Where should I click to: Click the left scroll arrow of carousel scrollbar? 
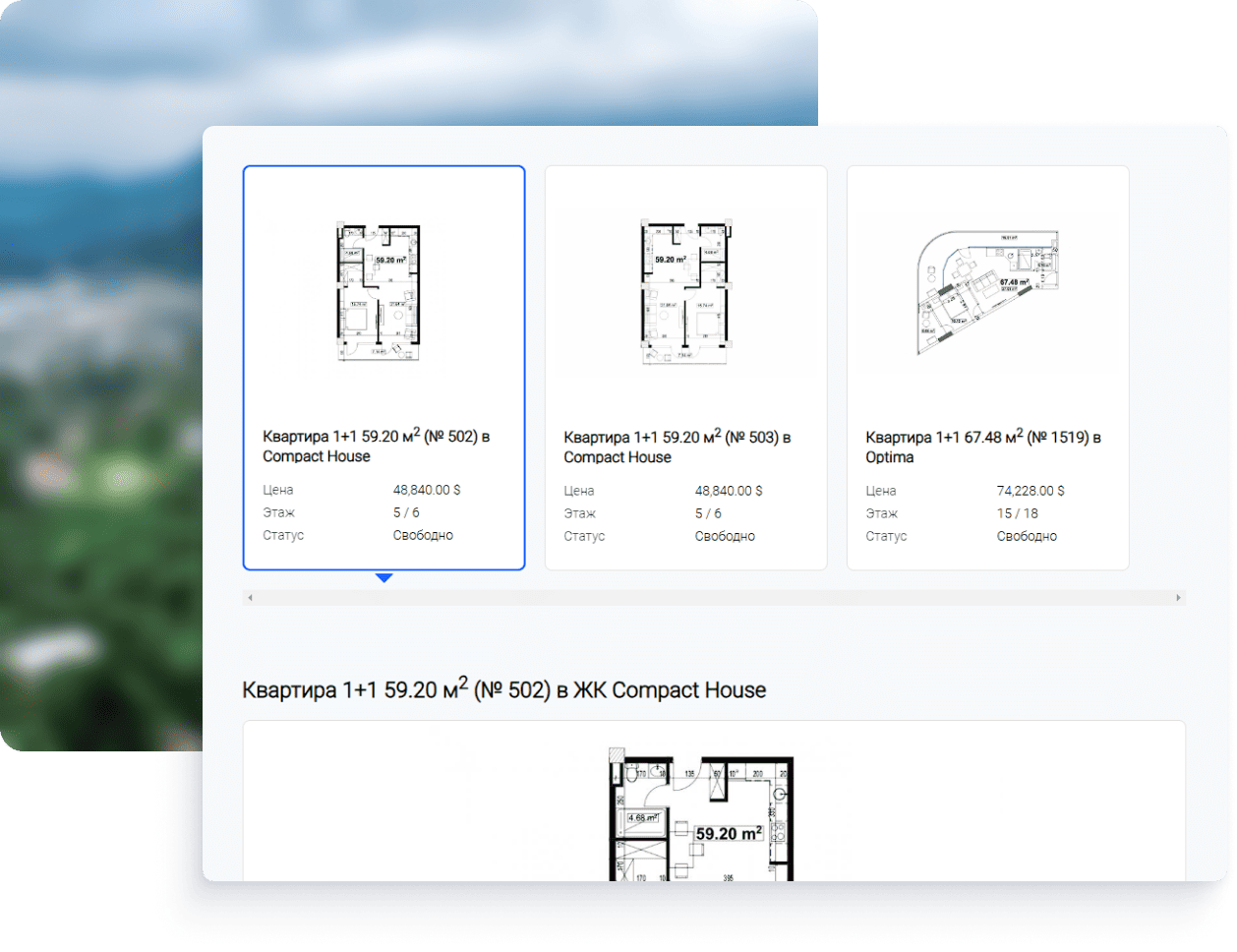coord(250,597)
